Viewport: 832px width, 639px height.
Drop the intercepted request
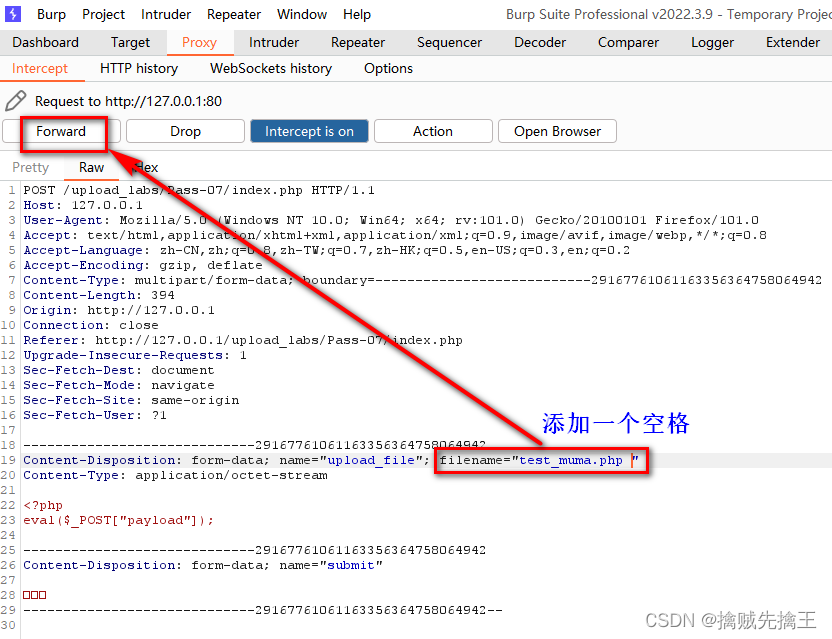pyautogui.click(x=185, y=131)
